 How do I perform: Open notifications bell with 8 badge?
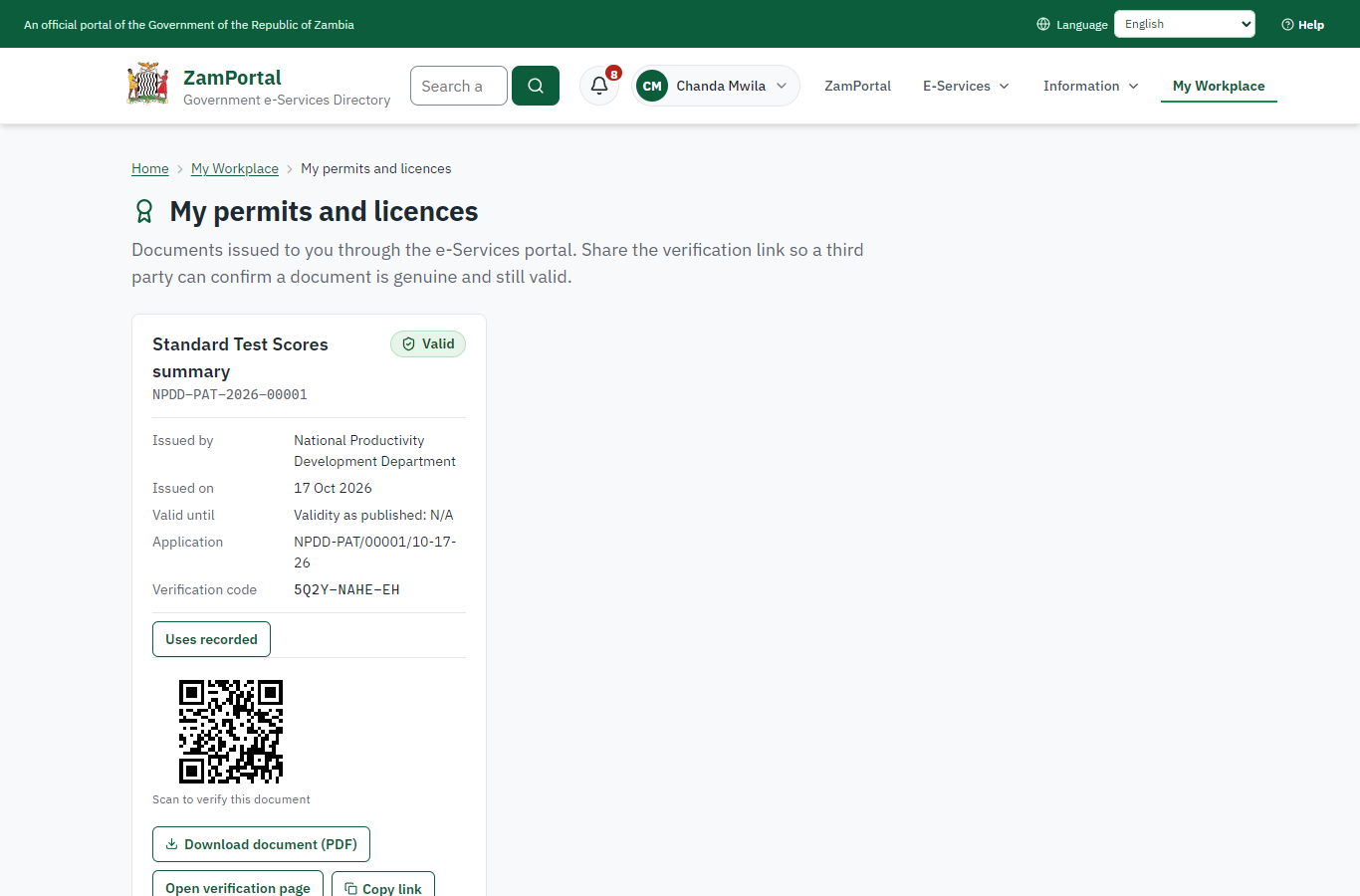(x=599, y=86)
